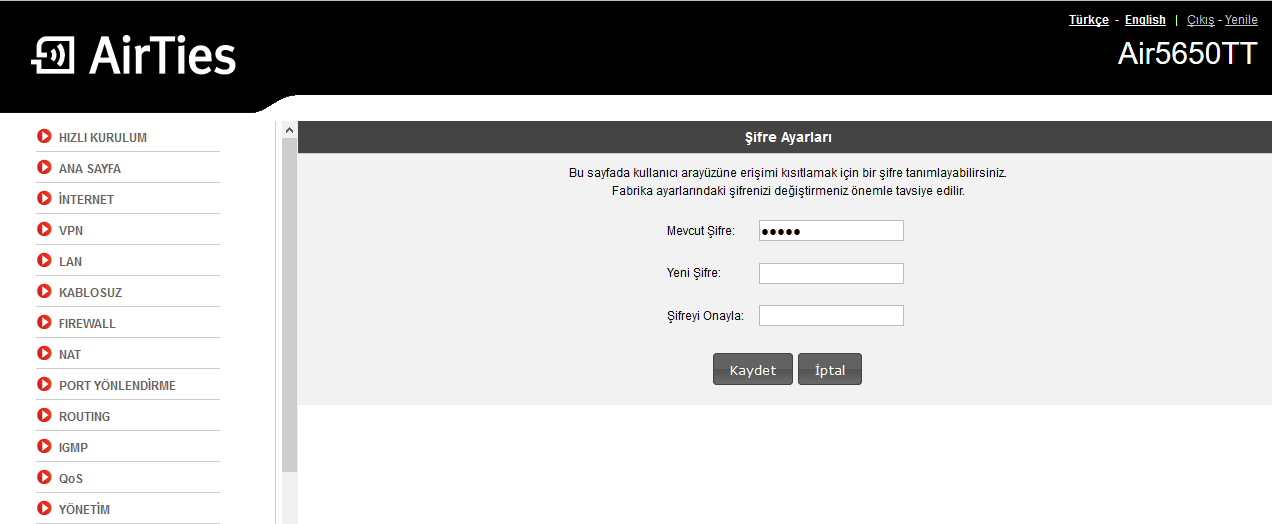Screen dimensions: 1272x524
Task: Click the Şifreyi Onayla input field
Action: coord(831,316)
